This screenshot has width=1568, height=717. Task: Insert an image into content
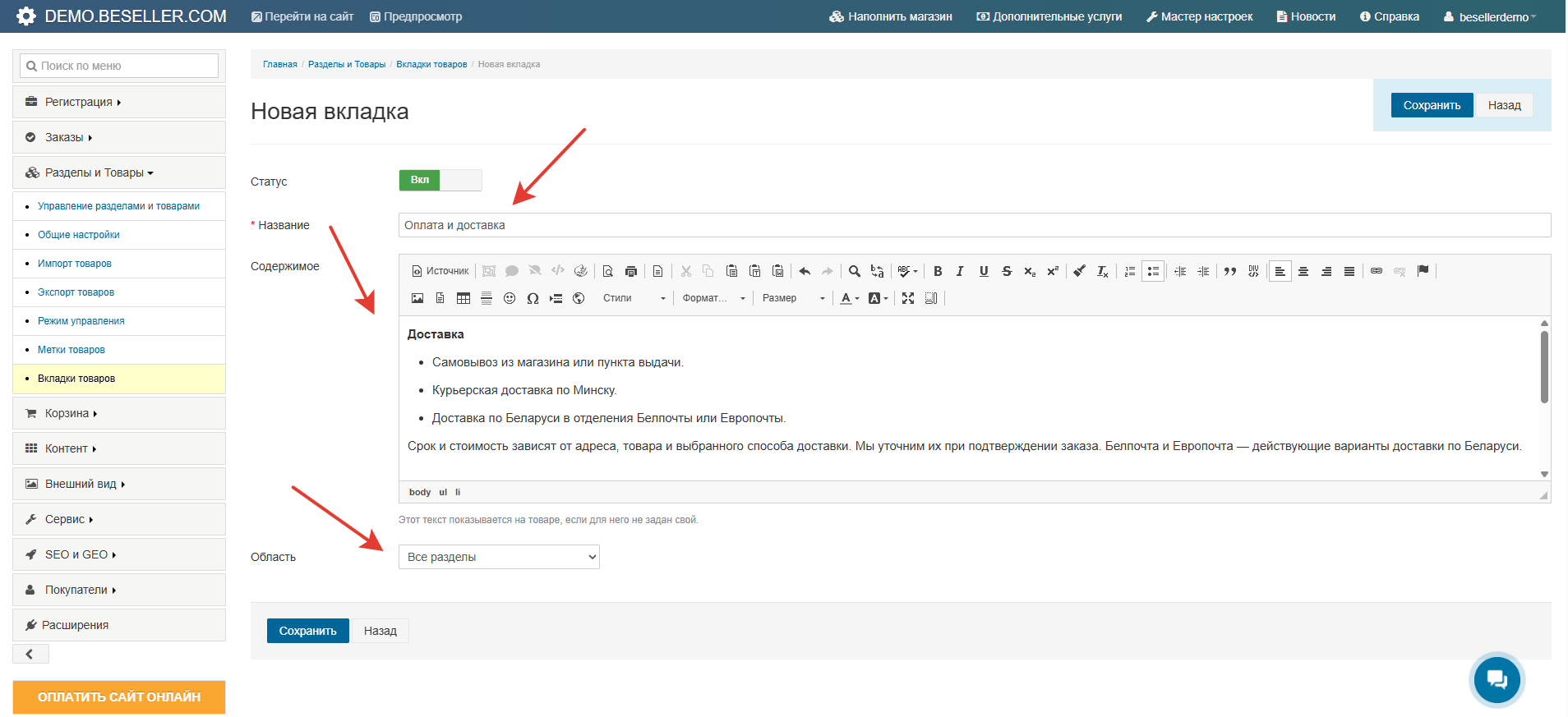(417, 298)
